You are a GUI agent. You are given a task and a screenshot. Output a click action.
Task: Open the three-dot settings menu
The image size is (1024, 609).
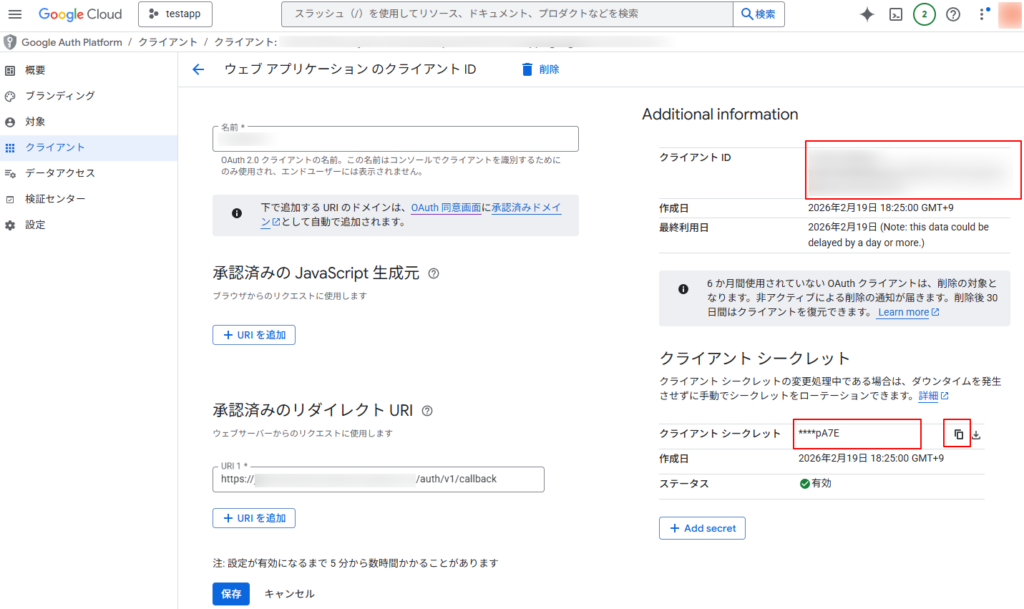[981, 14]
